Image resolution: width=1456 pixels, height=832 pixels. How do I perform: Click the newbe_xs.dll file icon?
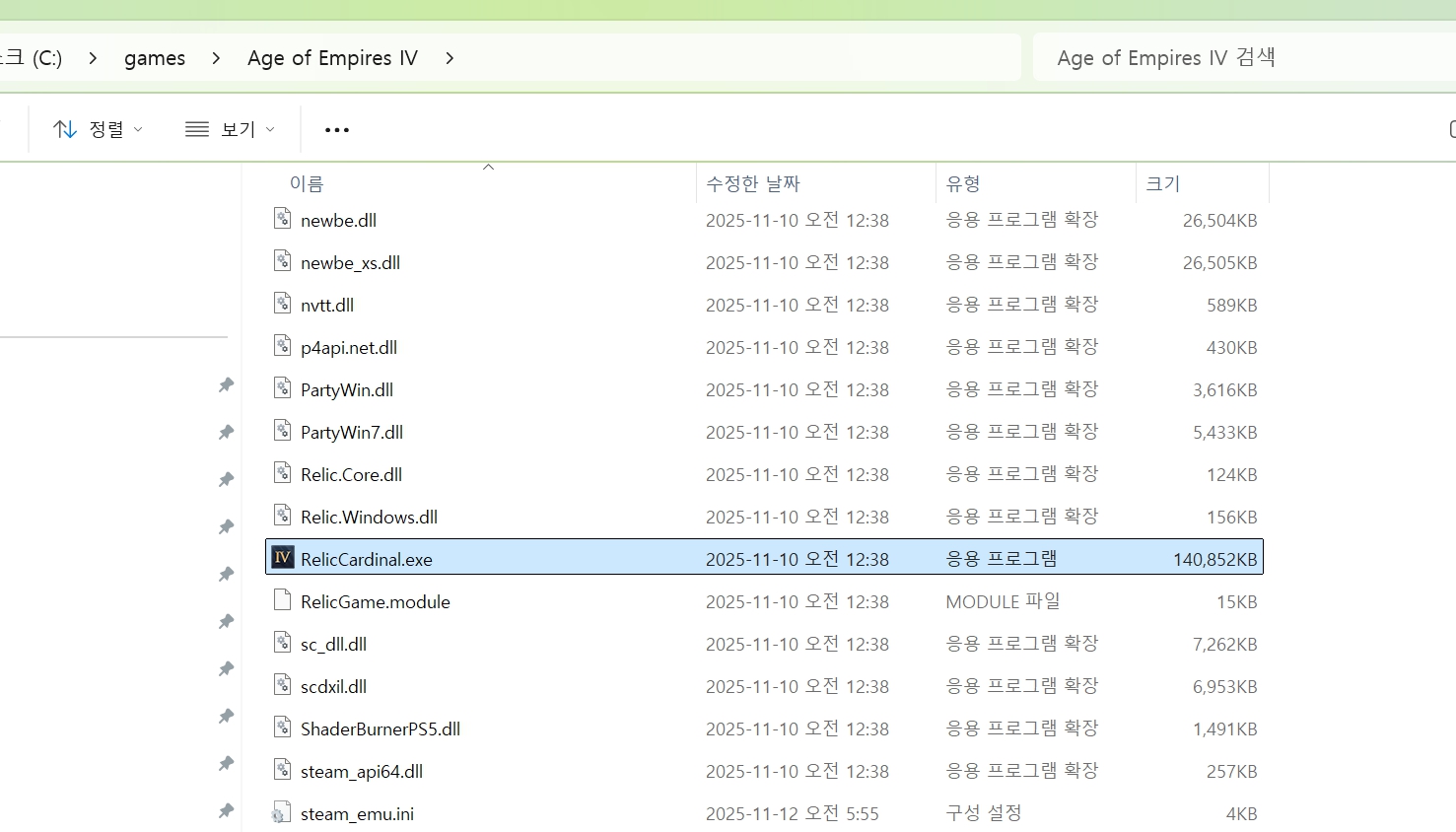(282, 261)
